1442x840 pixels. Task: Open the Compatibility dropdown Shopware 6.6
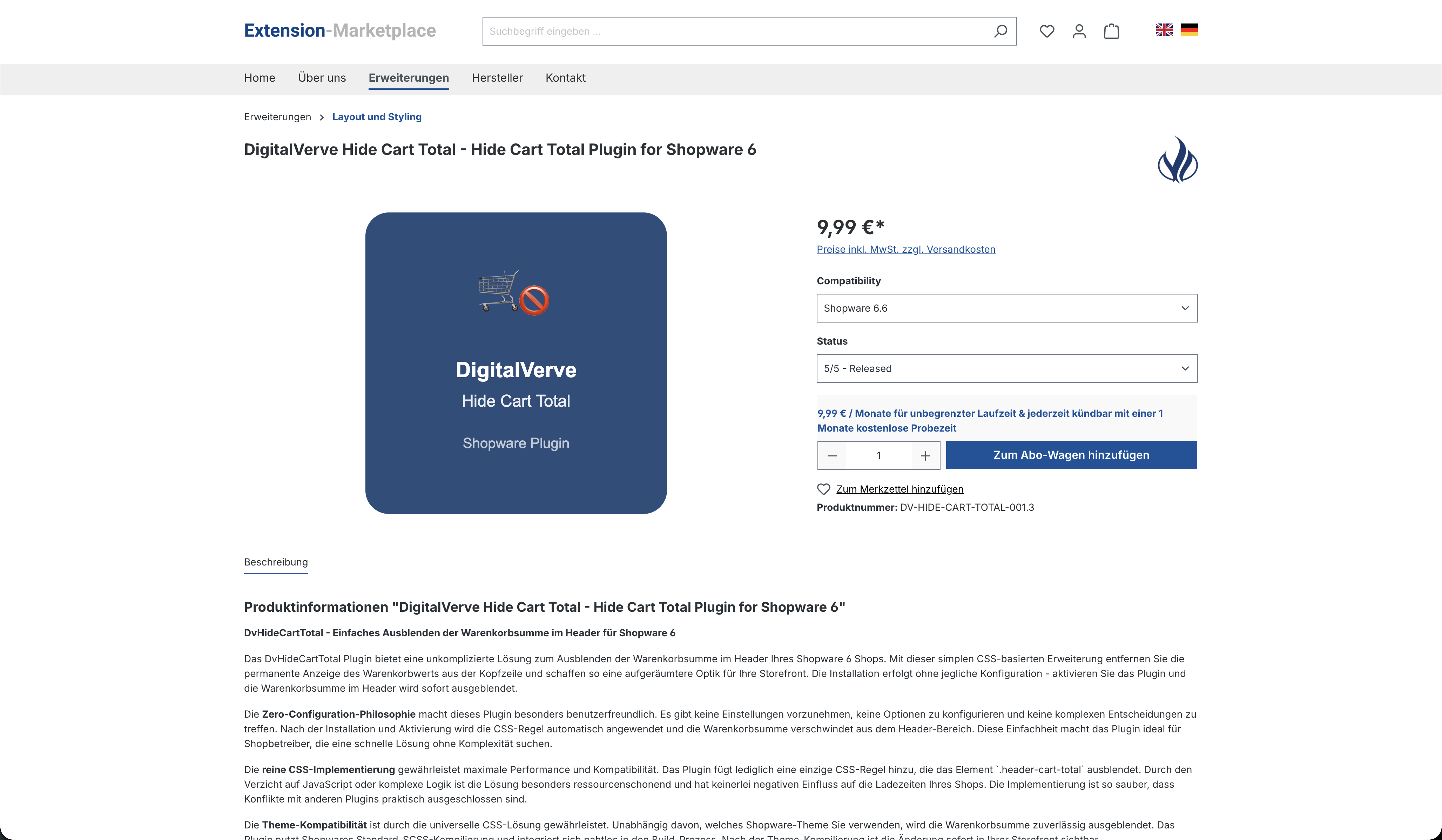[x=1006, y=309]
